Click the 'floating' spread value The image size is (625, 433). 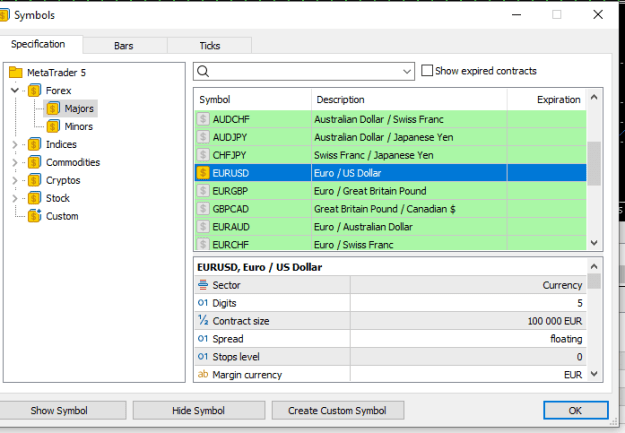click(566, 339)
